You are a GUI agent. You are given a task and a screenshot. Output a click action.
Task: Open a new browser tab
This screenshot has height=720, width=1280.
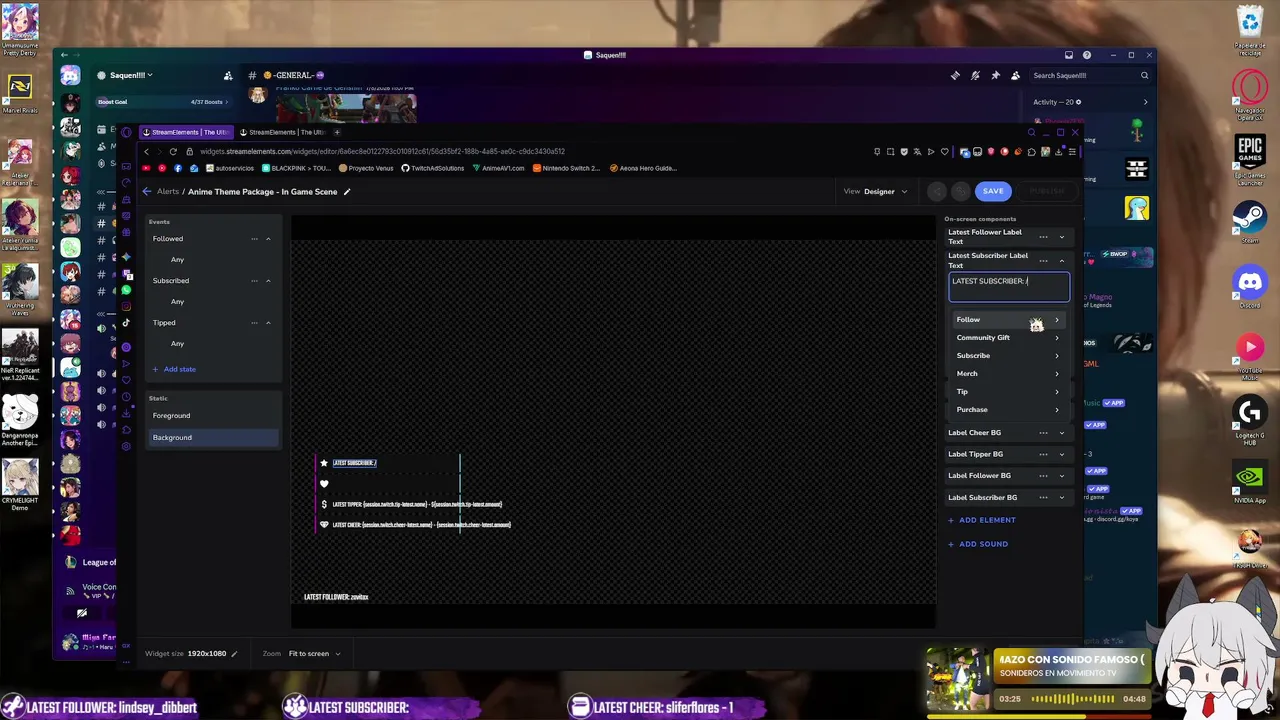click(337, 132)
